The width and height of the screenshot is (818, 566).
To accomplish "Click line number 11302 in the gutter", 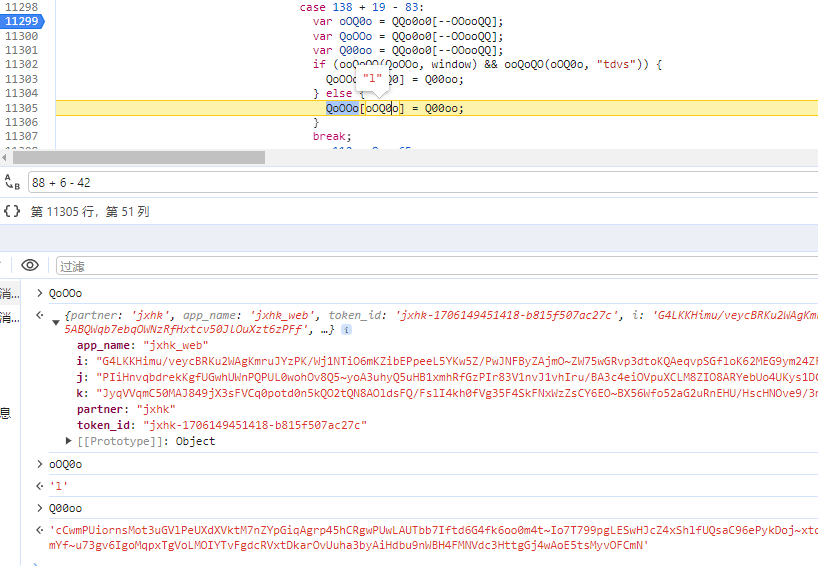I will [x=22, y=64].
